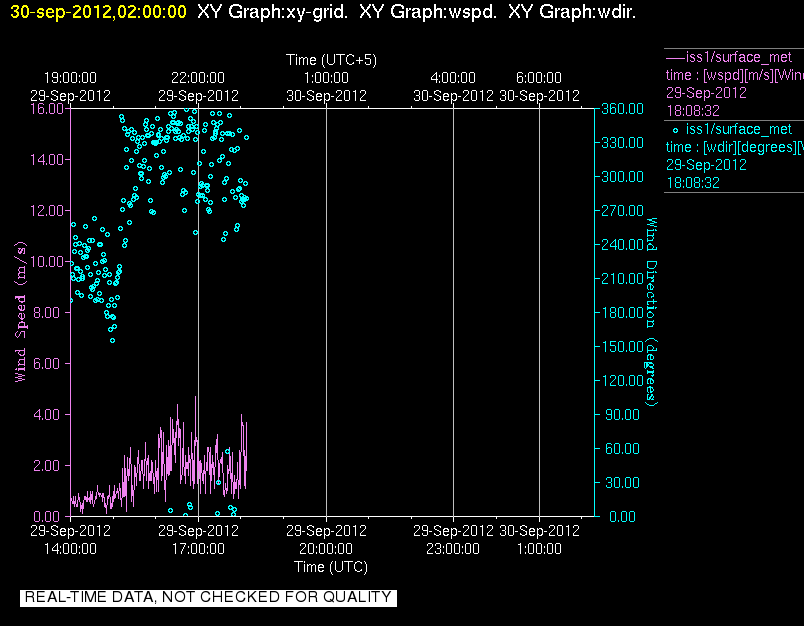Click the cyan circle marker in the legend

(x=675, y=131)
